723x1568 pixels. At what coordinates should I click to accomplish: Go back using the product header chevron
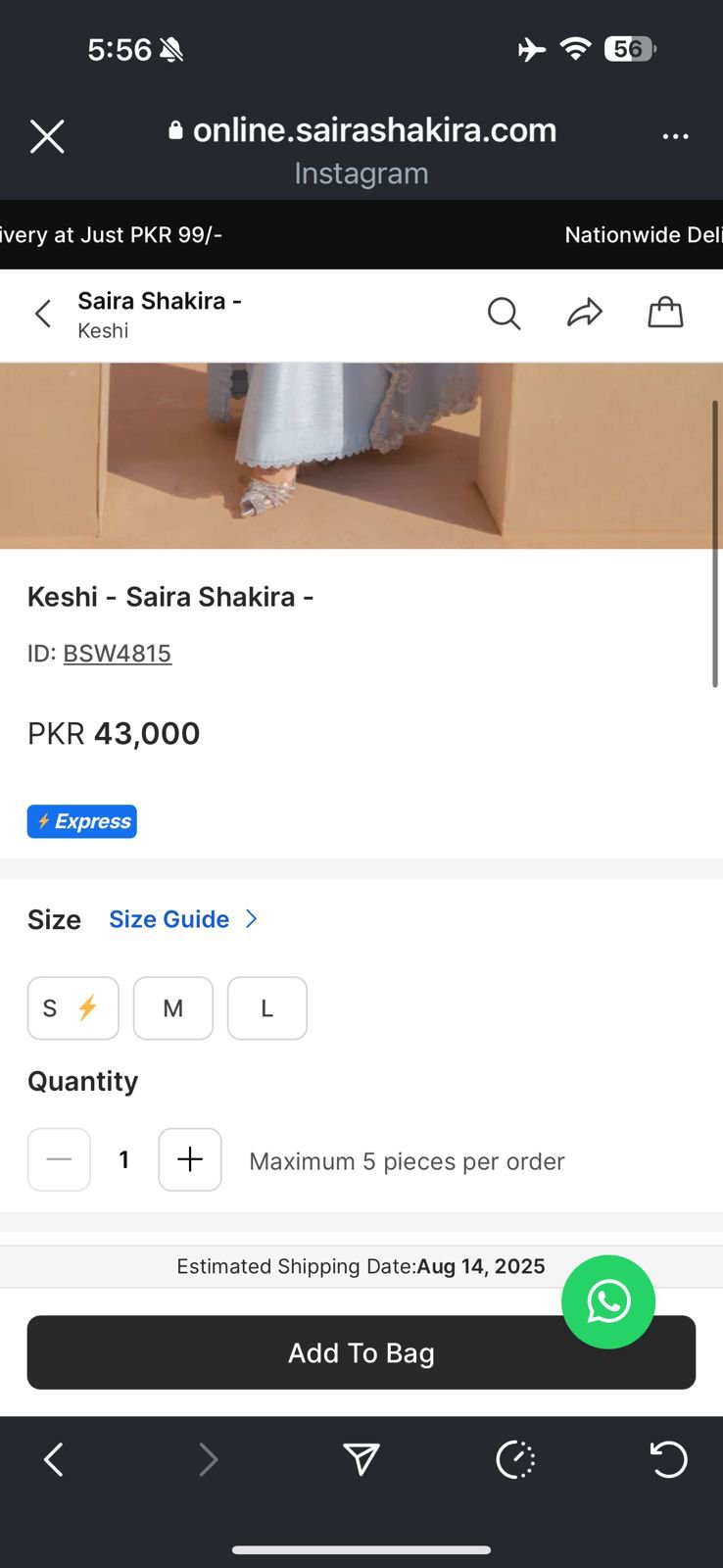(x=43, y=314)
